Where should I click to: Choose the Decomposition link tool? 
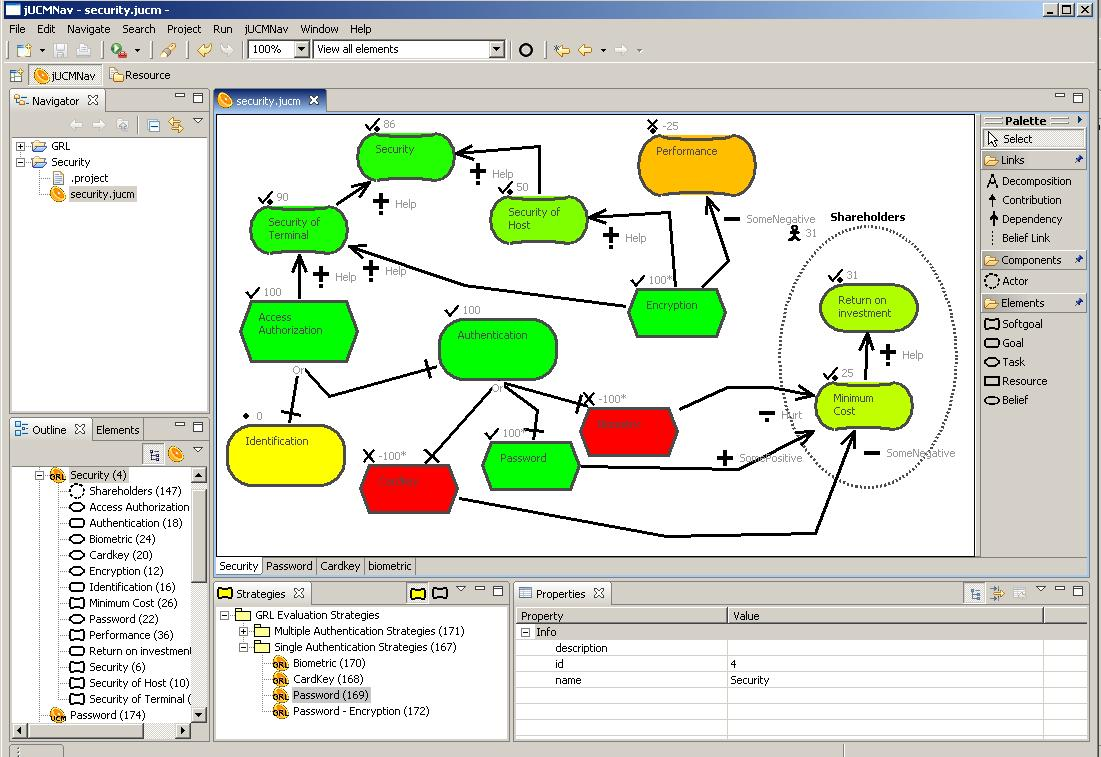click(1035, 181)
